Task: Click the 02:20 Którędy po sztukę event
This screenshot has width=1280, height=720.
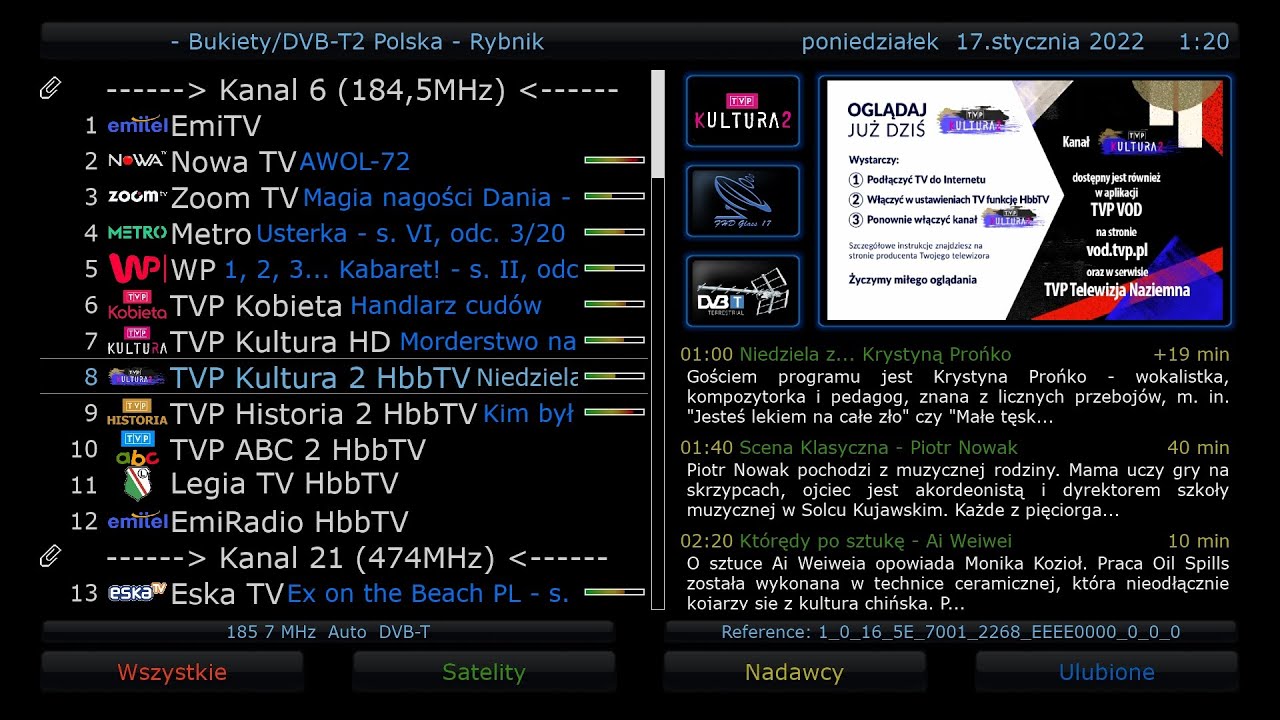Action: [x=955, y=572]
